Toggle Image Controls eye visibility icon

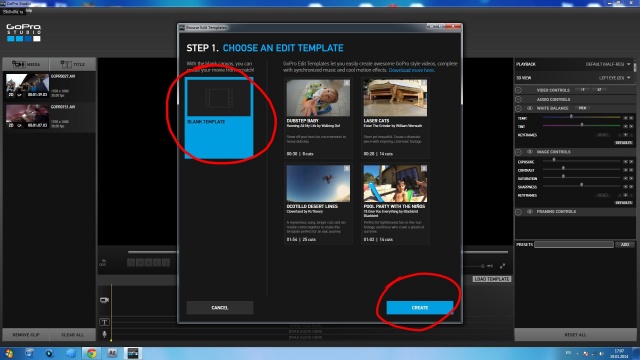coord(530,152)
